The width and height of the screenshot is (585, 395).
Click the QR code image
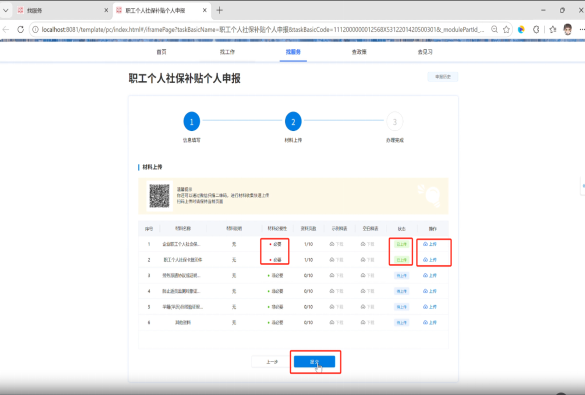click(x=159, y=196)
